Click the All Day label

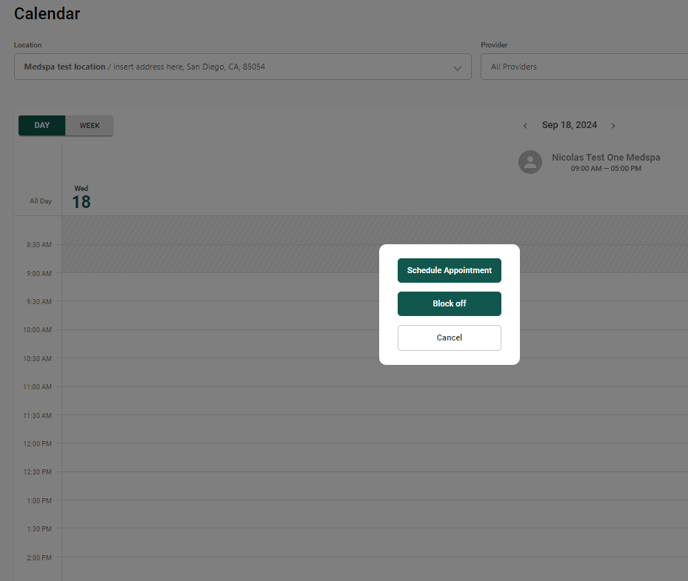click(x=40, y=201)
